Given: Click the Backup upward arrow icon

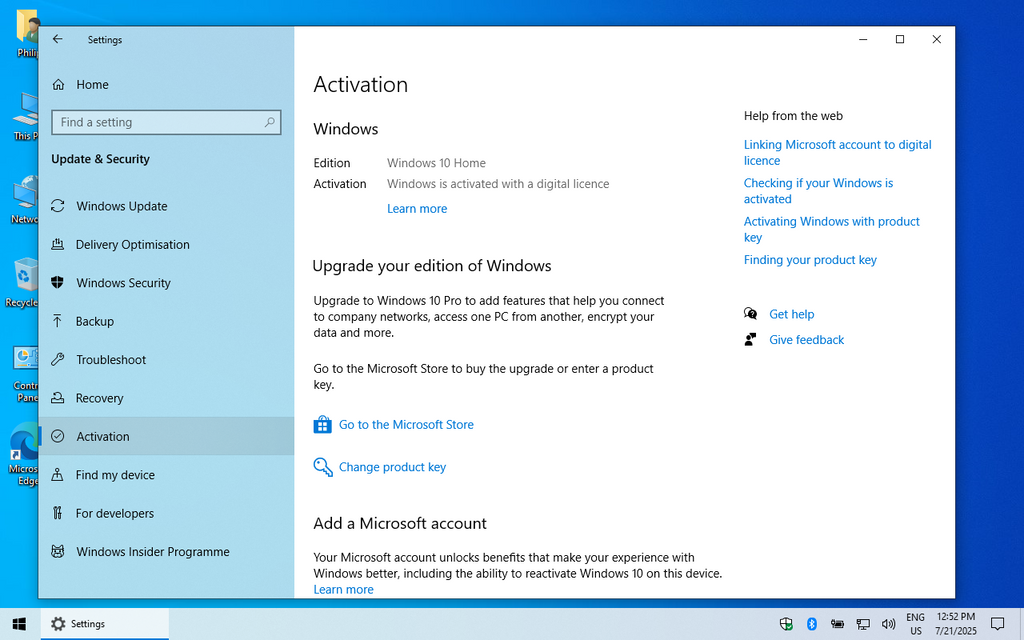Looking at the screenshot, I should (x=57, y=321).
